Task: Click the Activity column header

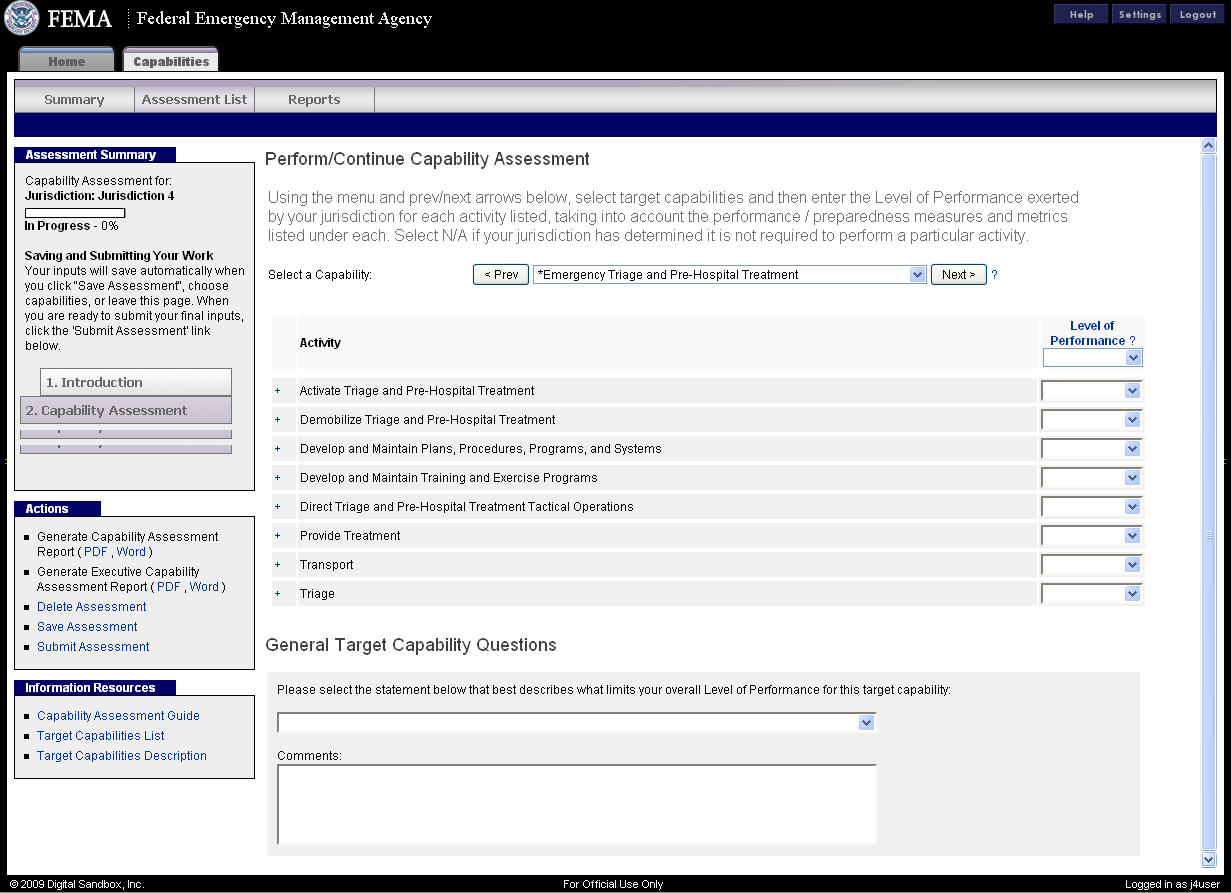Action: (x=320, y=343)
